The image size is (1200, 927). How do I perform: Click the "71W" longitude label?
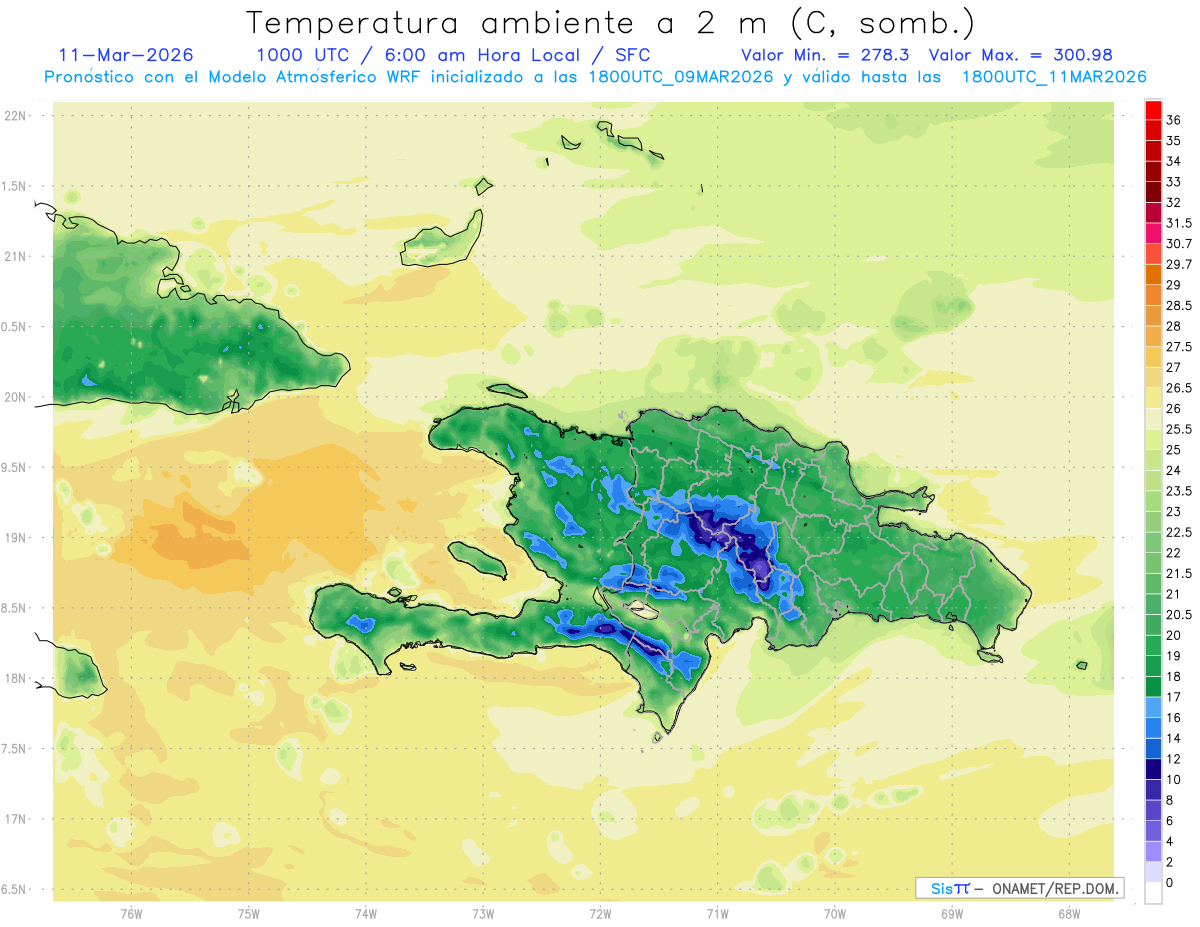[x=717, y=914]
